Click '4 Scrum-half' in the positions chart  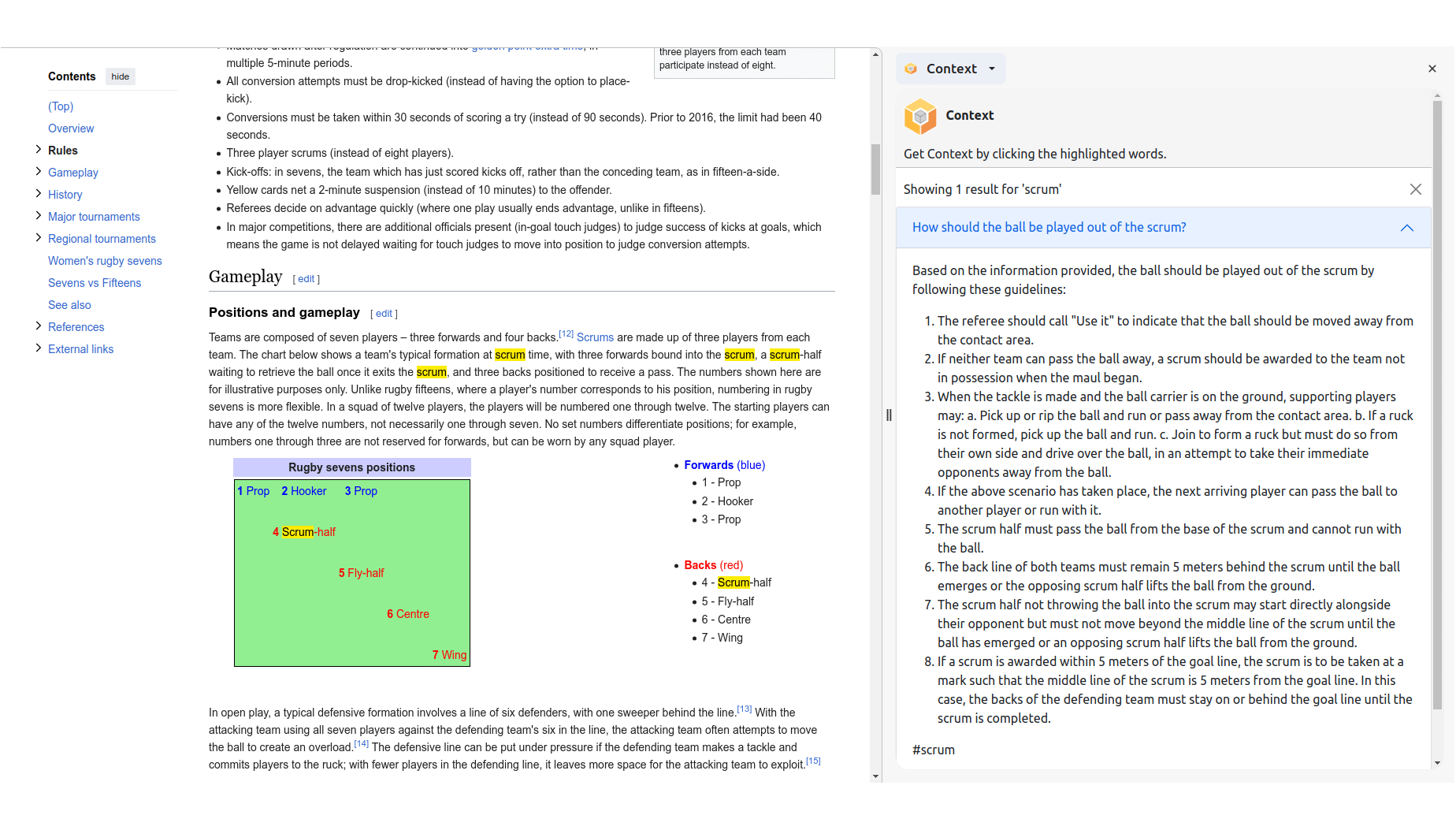pyautogui.click(x=304, y=532)
